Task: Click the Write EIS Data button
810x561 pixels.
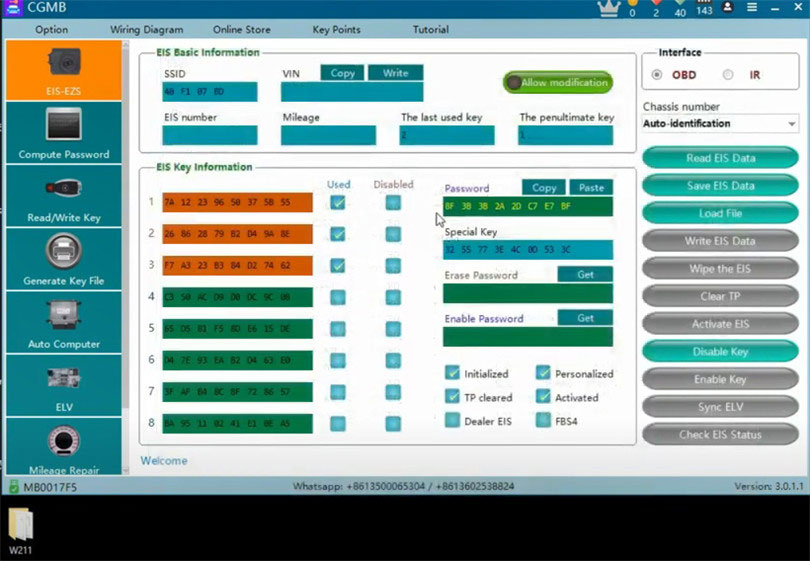Action: point(720,241)
